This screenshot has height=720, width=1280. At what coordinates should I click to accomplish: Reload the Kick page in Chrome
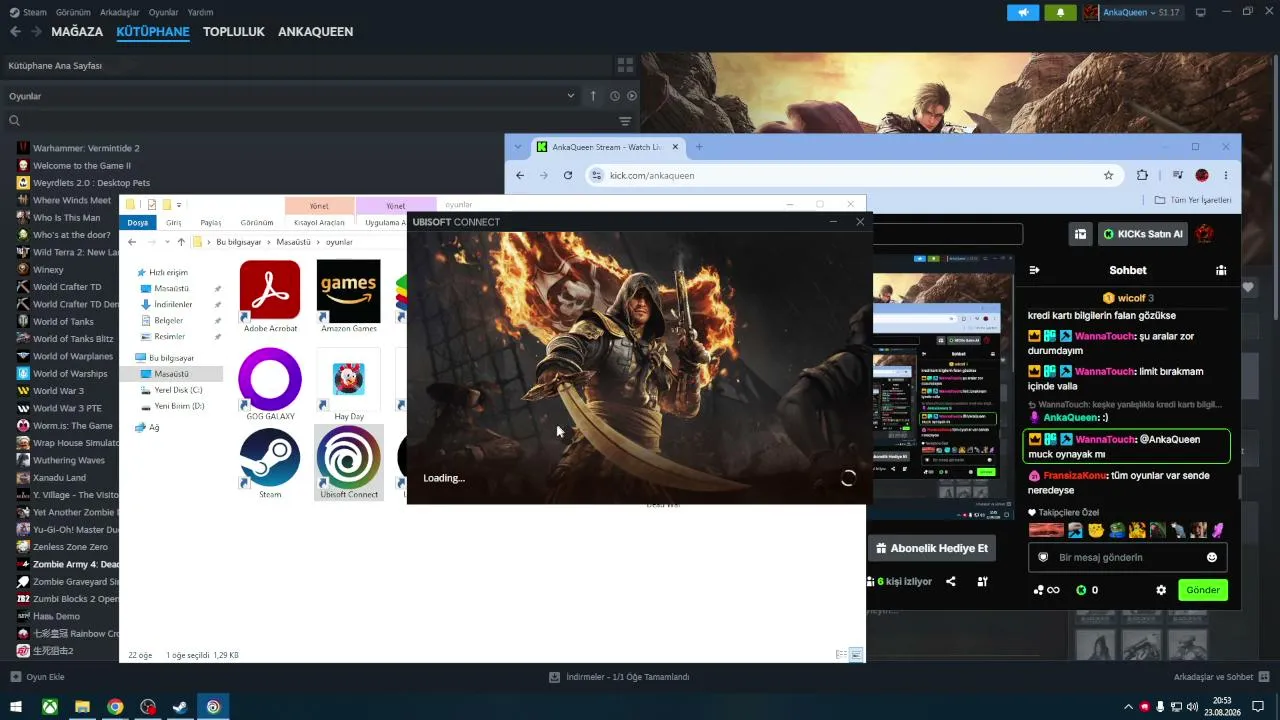568,175
